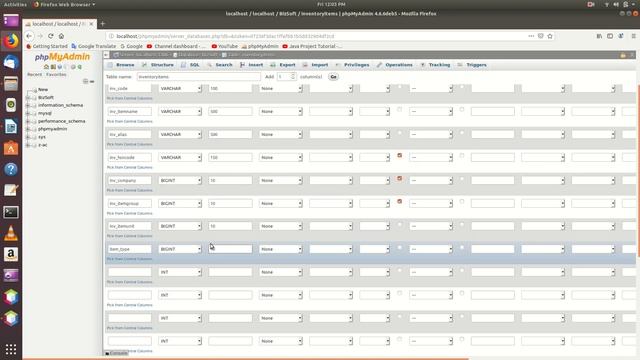Check Null checkbox for inv_itemname row
This screenshot has width=640, height=360.
[400, 109]
